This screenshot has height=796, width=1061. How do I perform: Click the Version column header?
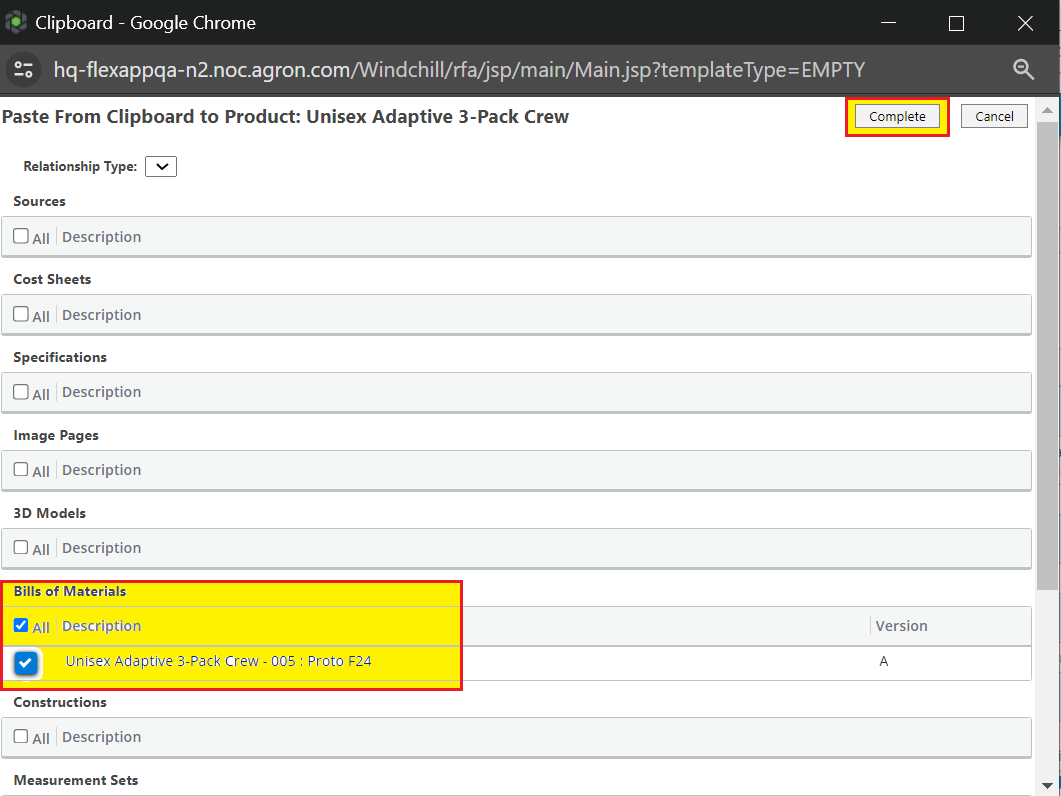[901, 626]
